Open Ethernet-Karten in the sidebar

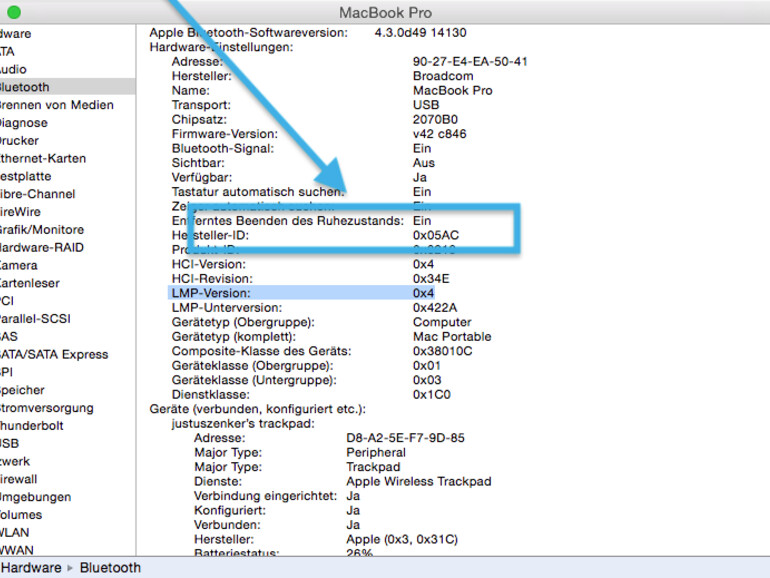tap(43, 159)
